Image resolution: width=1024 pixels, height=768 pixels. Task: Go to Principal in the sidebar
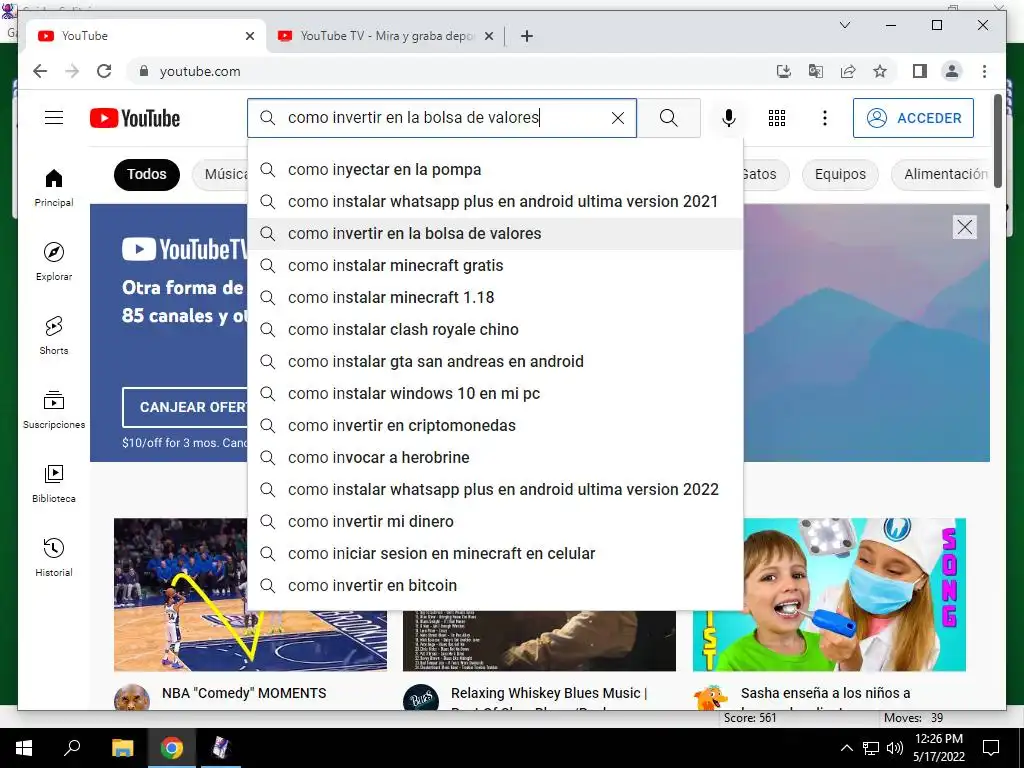pyautogui.click(x=54, y=188)
